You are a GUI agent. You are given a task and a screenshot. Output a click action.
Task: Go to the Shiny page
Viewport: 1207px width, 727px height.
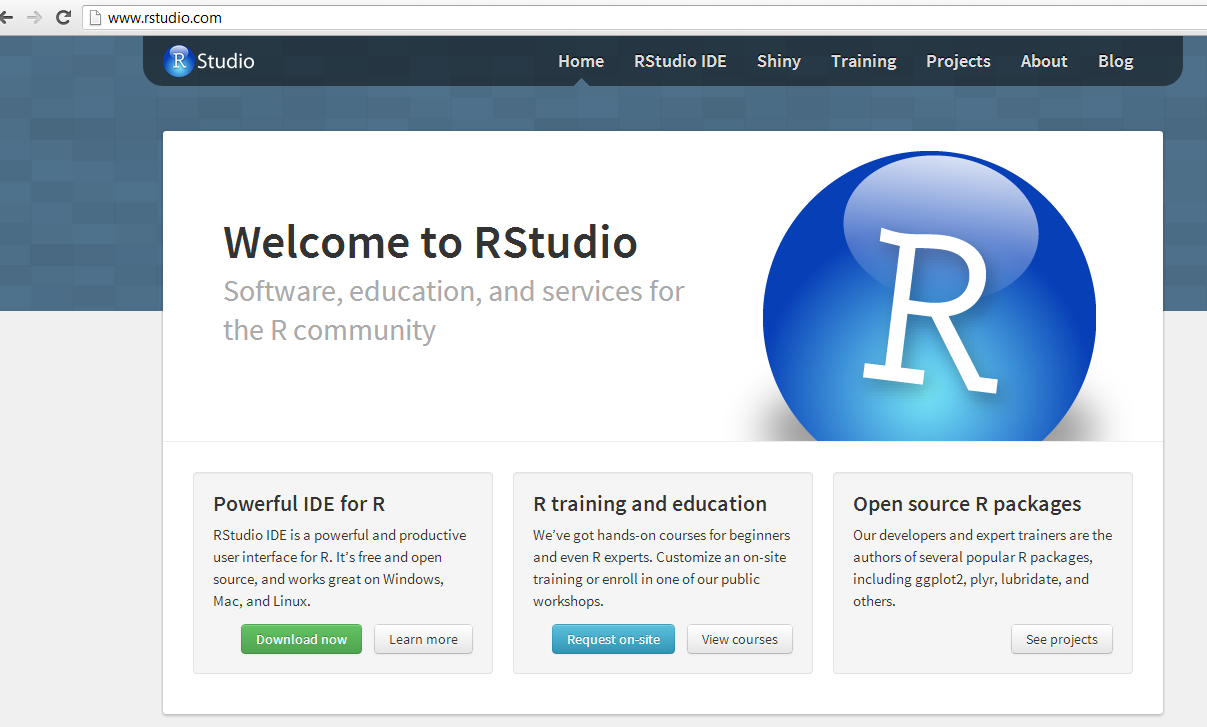click(779, 61)
